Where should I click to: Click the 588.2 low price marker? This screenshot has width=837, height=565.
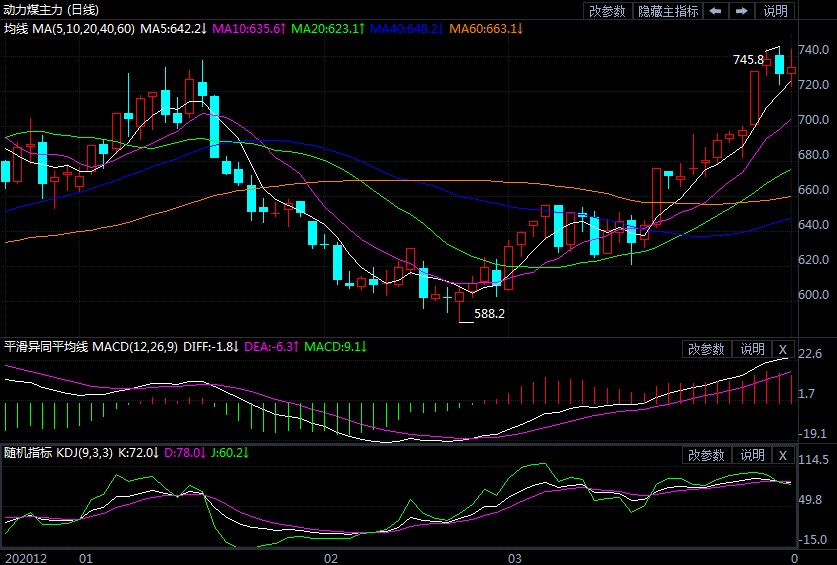489,313
